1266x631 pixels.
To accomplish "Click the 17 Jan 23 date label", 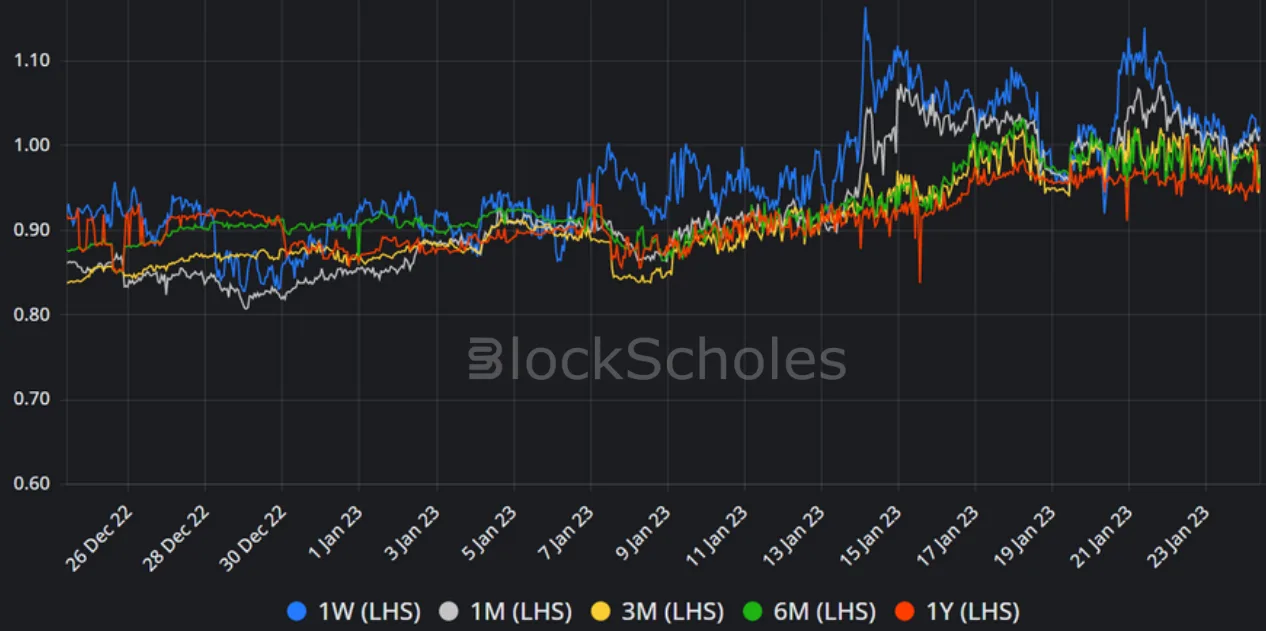I will click(947, 534).
